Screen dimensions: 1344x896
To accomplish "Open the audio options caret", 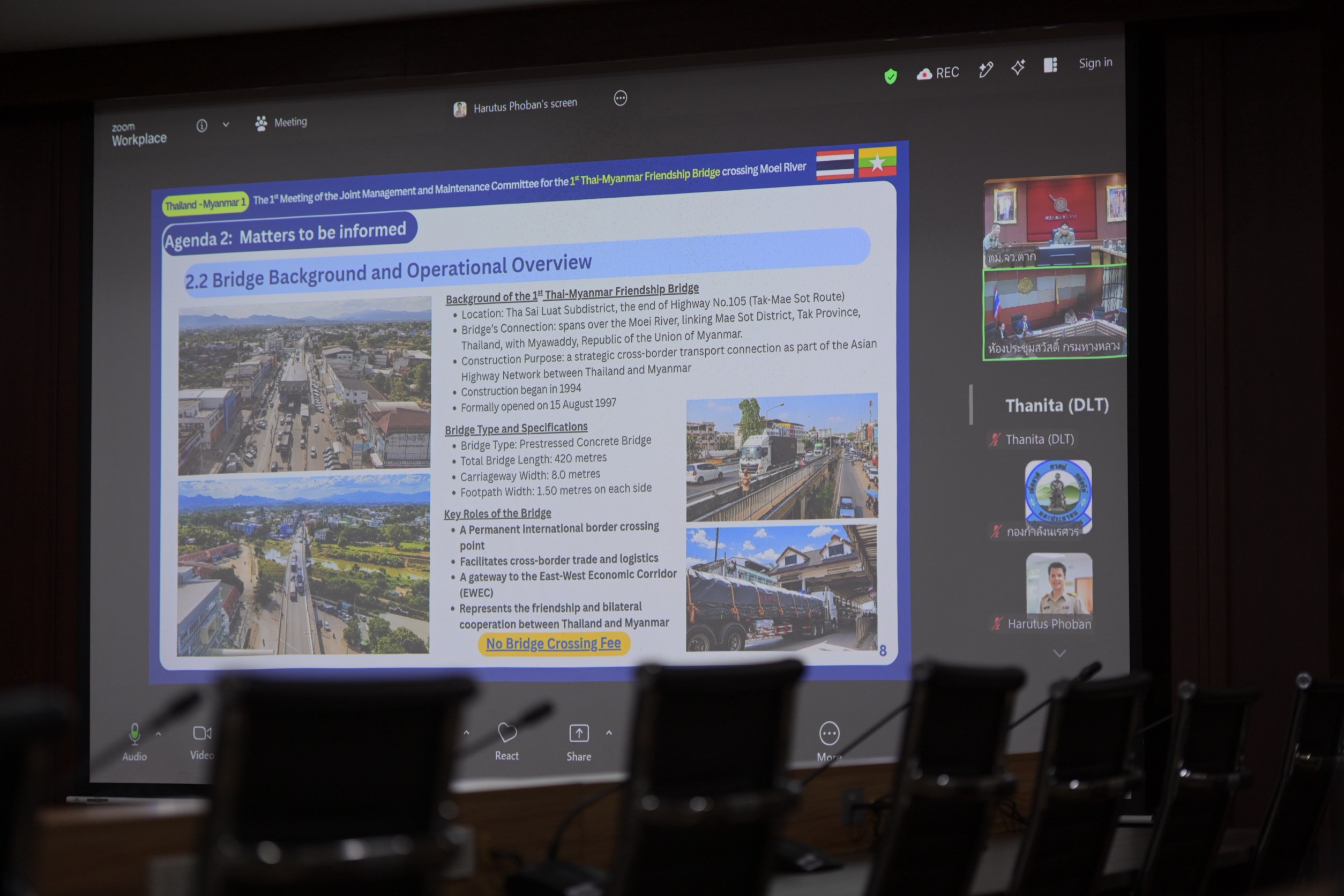I will (158, 734).
